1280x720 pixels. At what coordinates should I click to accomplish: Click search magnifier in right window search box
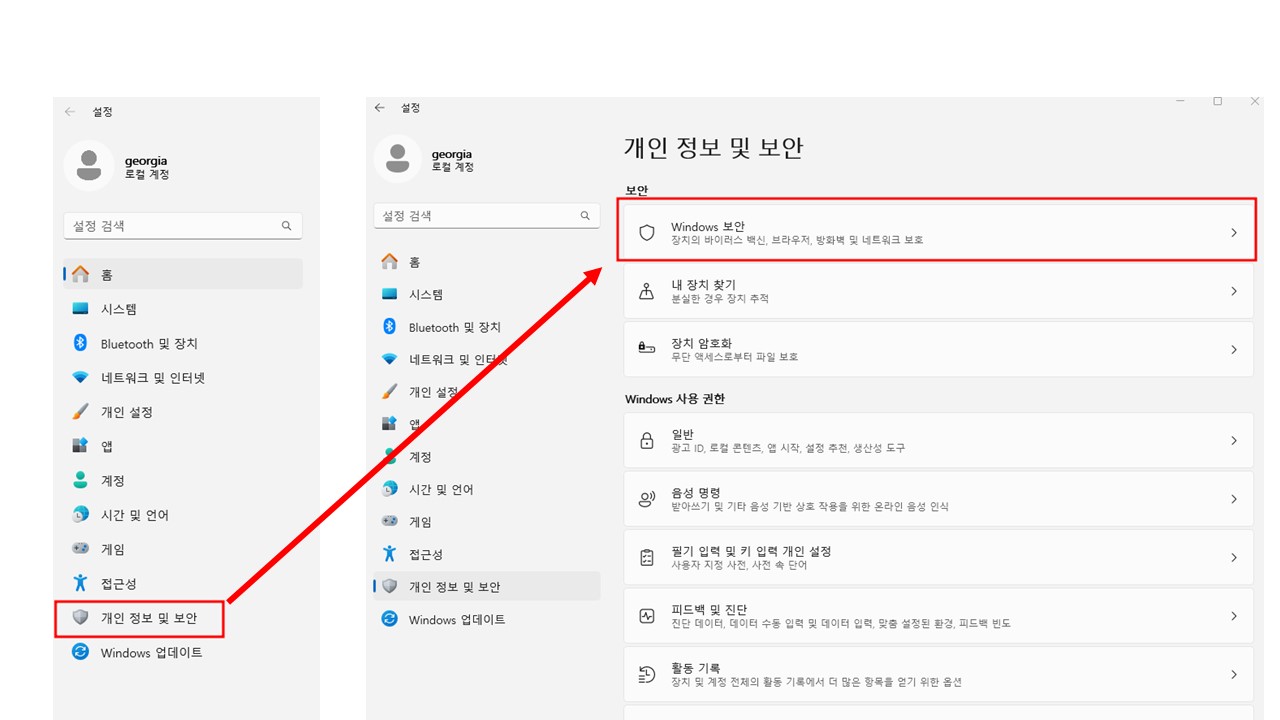[585, 216]
